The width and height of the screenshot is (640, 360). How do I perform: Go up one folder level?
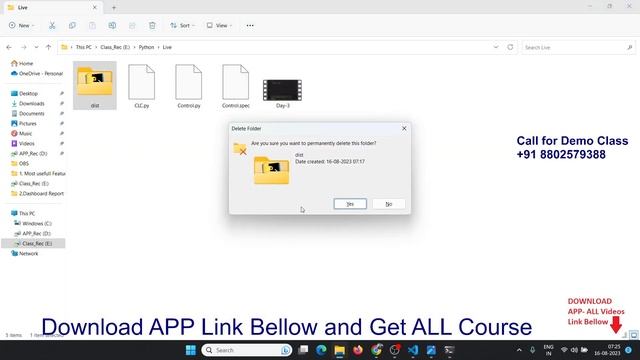[x=49, y=47]
